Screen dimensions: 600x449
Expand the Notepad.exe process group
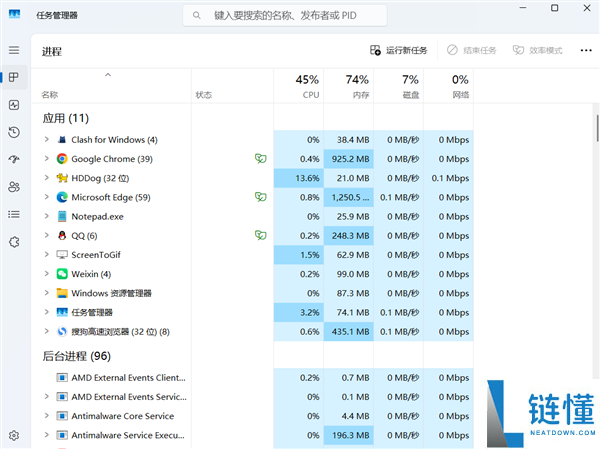[46, 216]
